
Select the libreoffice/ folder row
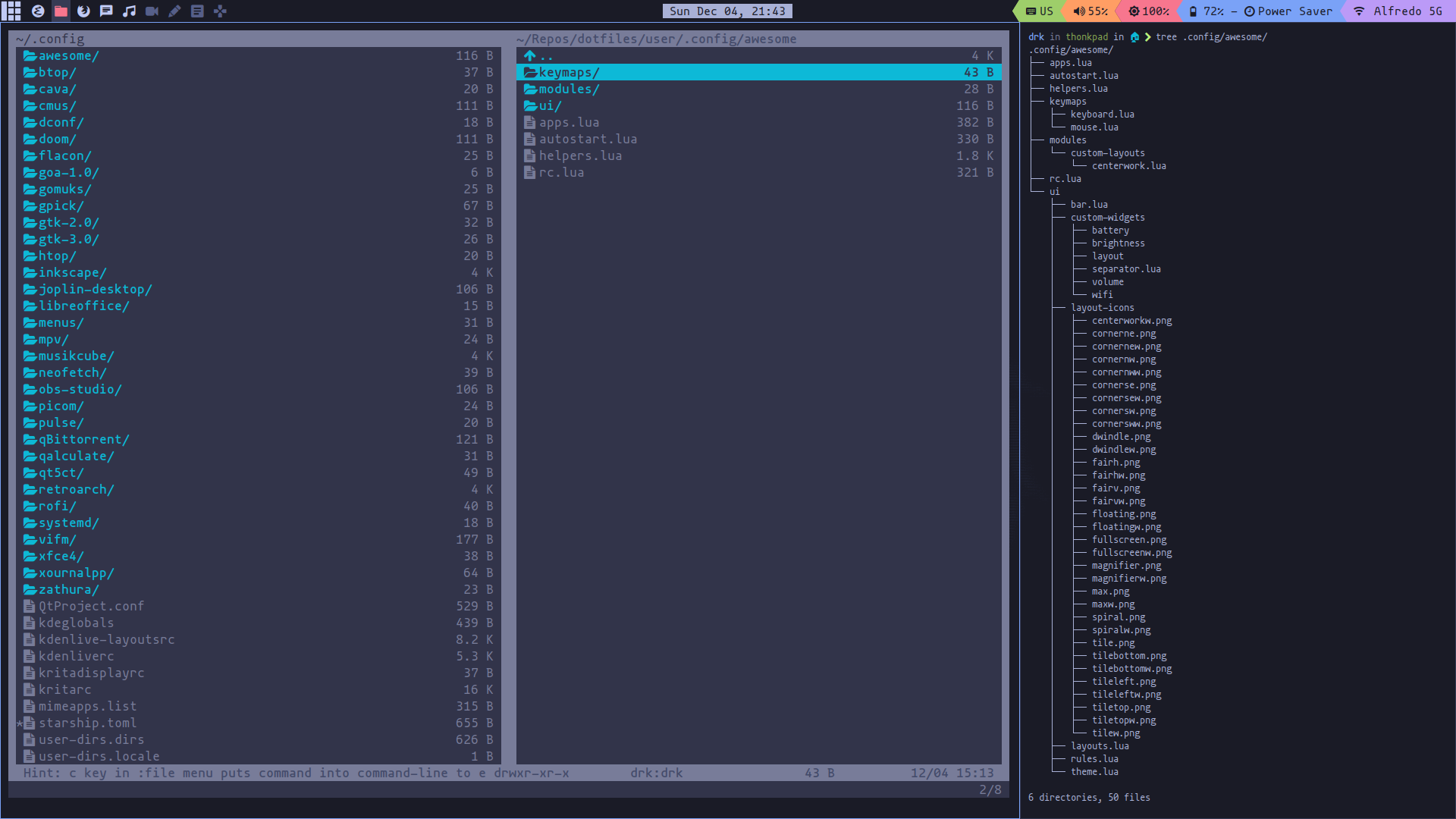tap(259, 306)
